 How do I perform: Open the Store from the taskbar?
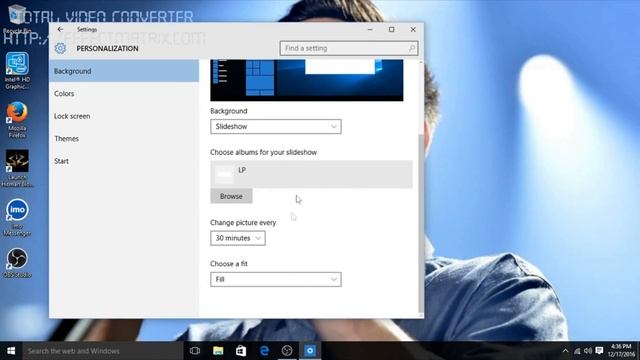click(x=241, y=351)
